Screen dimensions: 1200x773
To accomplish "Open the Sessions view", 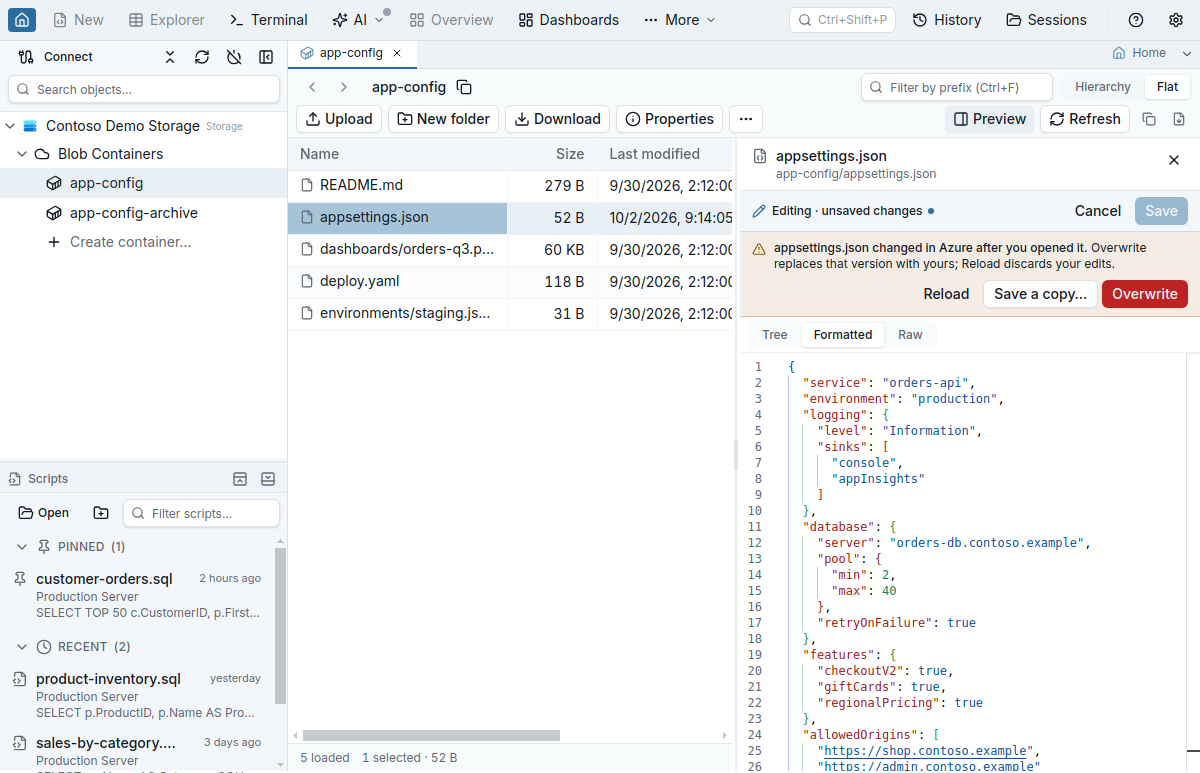I will tap(1046, 20).
